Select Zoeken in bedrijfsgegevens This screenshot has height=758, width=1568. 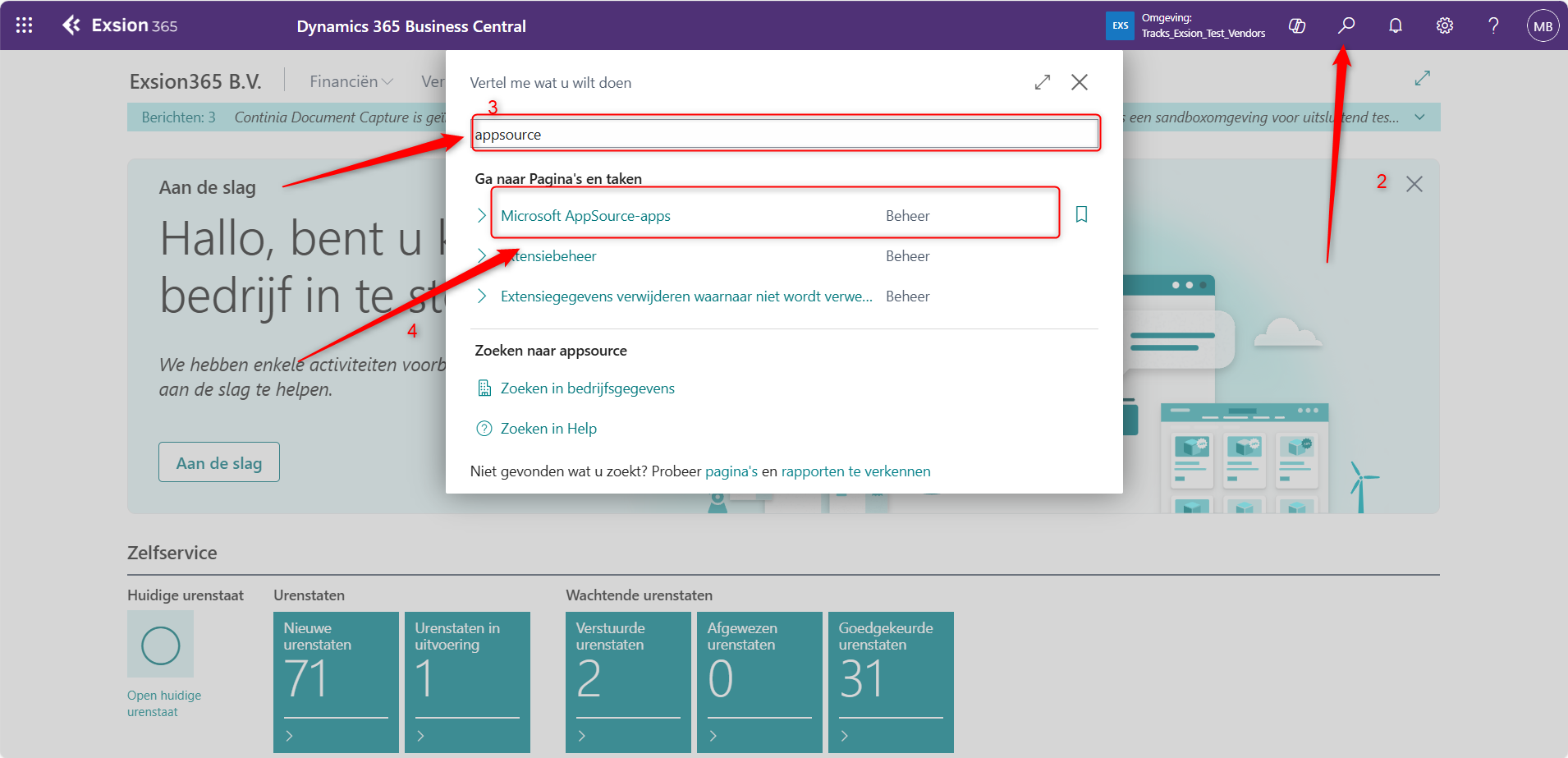point(588,388)
